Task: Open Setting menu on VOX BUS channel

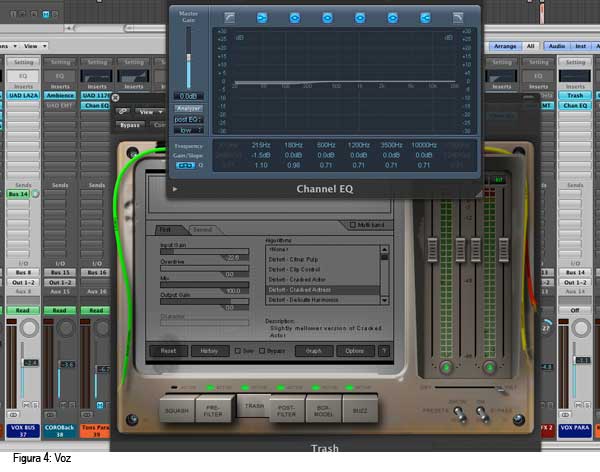Action: [x=23, y=62]
